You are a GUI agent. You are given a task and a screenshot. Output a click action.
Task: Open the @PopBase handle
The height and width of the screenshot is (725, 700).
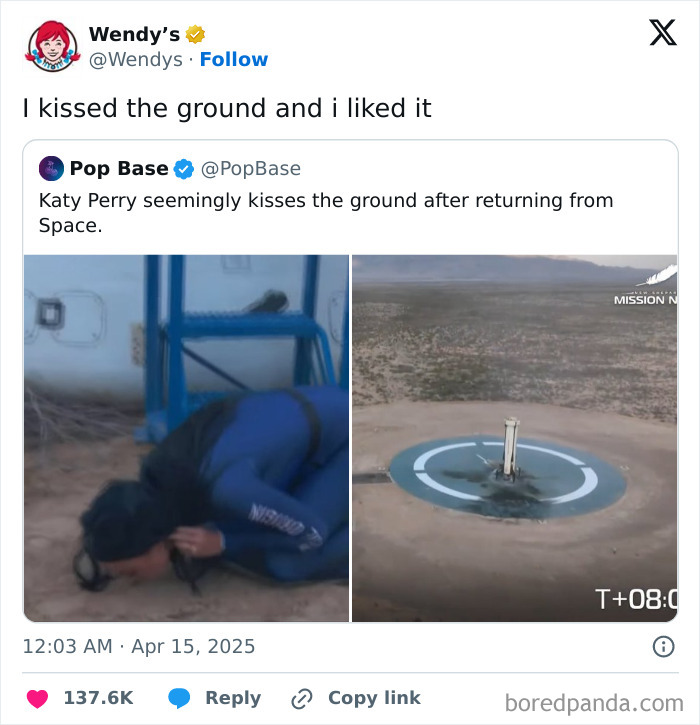(251, 169)
